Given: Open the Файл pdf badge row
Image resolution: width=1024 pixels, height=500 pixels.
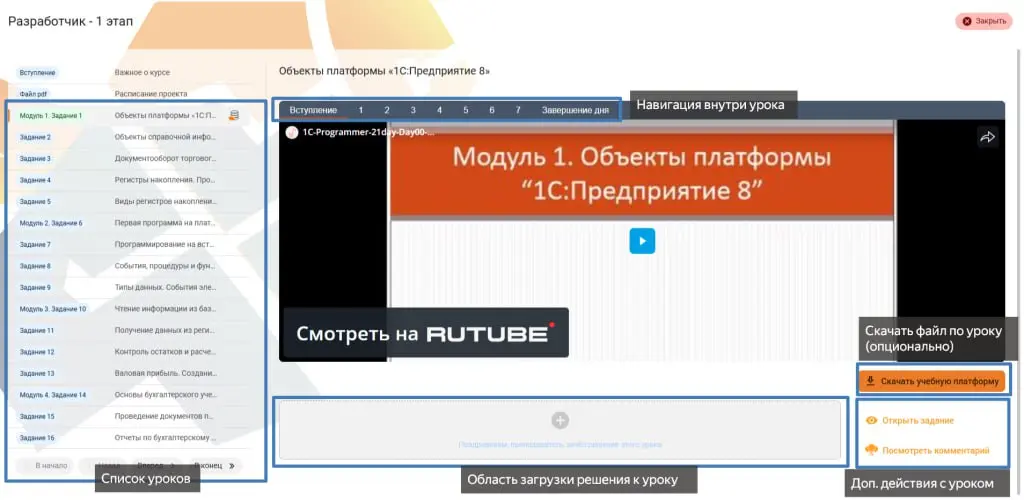Looking at the screenshot, I should point(33,94).
